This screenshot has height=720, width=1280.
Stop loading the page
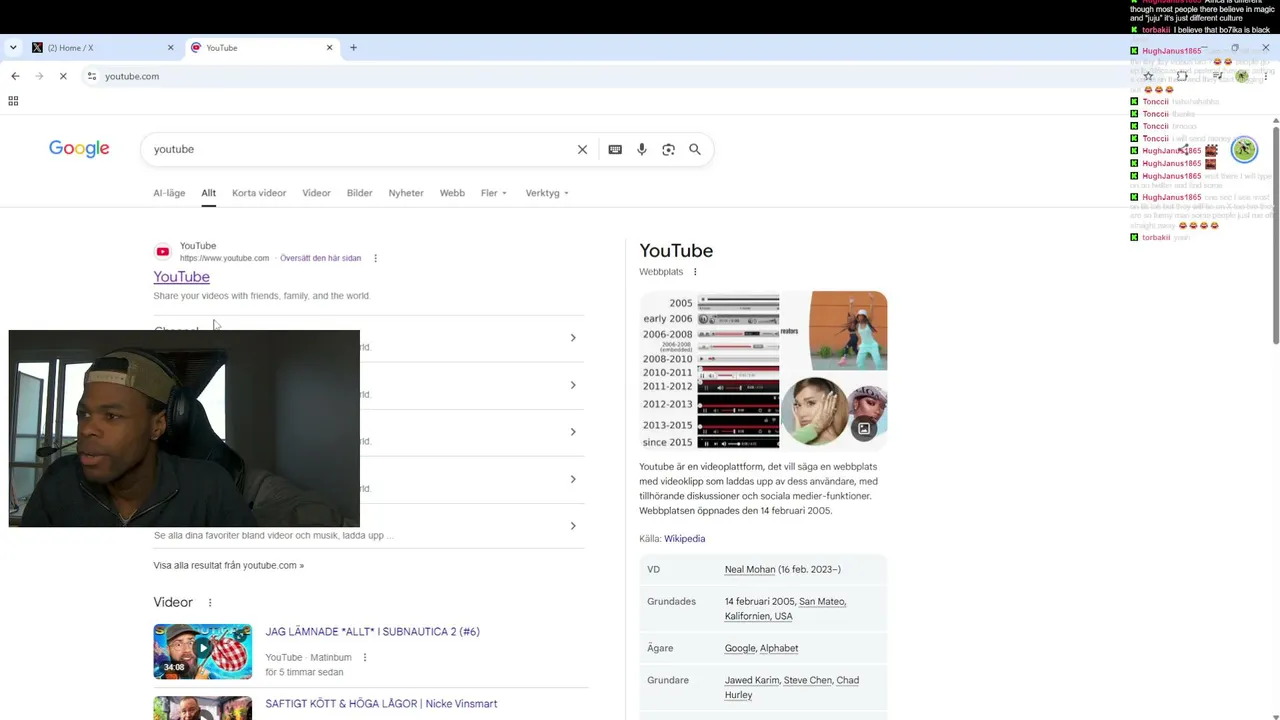63,76
